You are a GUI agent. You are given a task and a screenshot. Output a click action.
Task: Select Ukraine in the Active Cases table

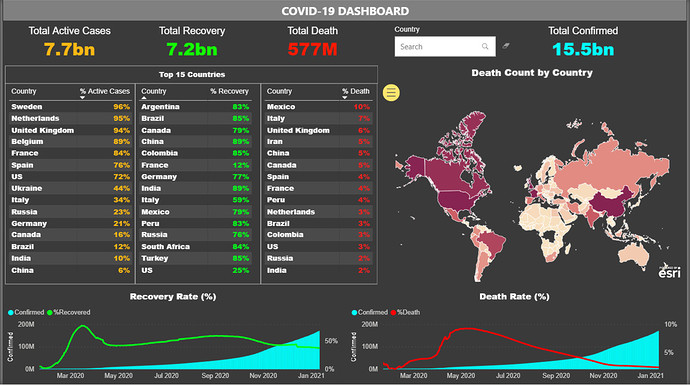[x=27, y=188]
